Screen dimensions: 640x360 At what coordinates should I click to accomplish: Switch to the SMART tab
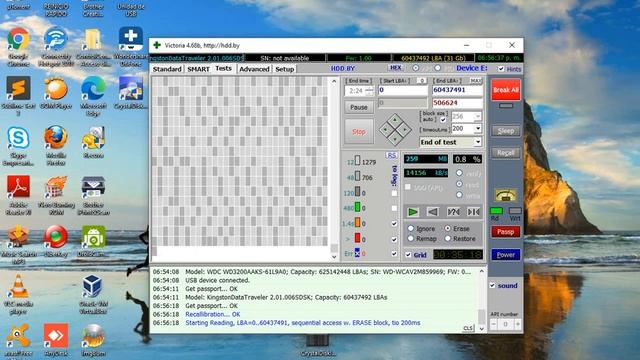pyautogui.click(x=198, y=69)
